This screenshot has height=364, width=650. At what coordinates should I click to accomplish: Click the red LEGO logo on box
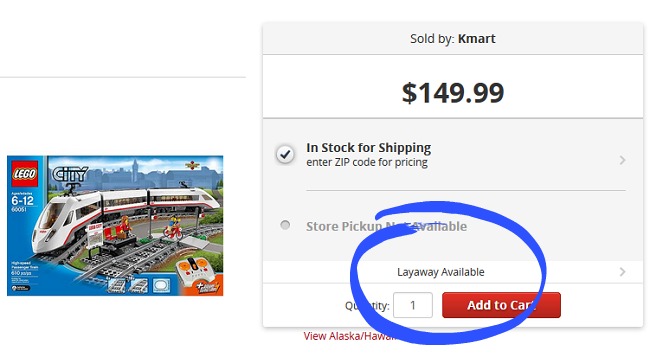(x=24, y=174)
